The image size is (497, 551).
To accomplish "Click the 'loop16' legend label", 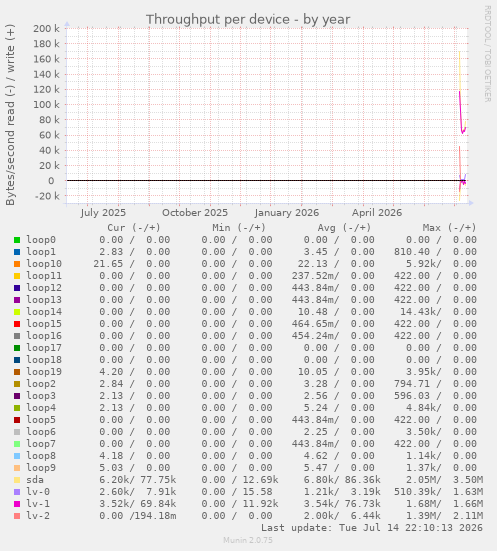I will click(x=44, y=336).
